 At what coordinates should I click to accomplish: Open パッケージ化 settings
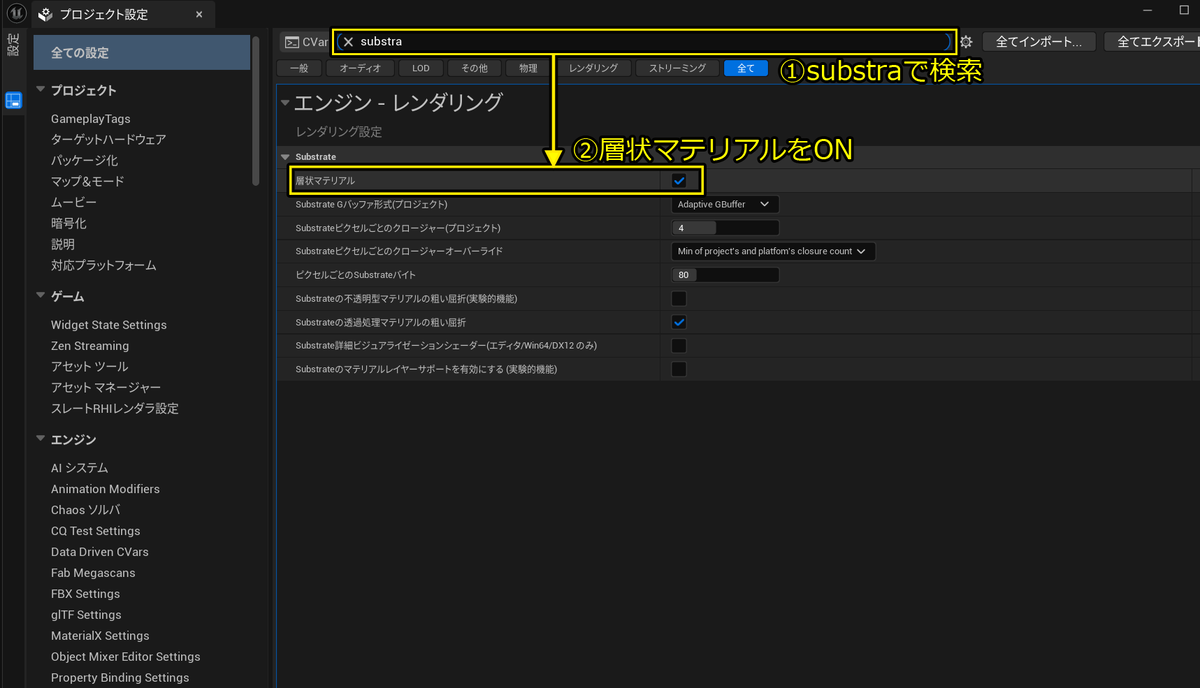[84, 161]
